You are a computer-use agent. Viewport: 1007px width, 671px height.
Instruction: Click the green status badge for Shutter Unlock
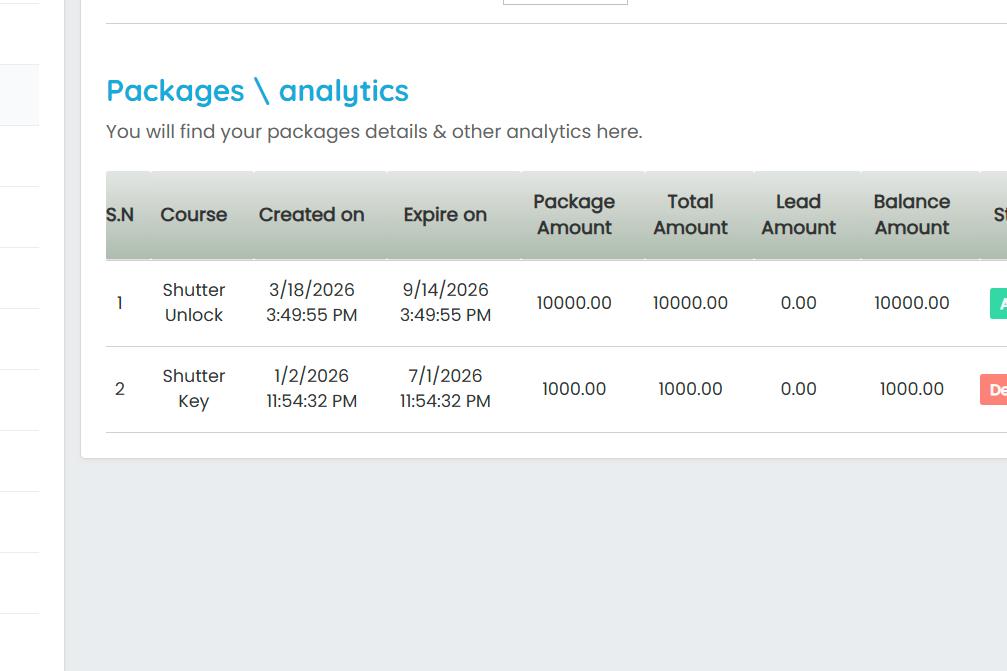coord(998,303)
